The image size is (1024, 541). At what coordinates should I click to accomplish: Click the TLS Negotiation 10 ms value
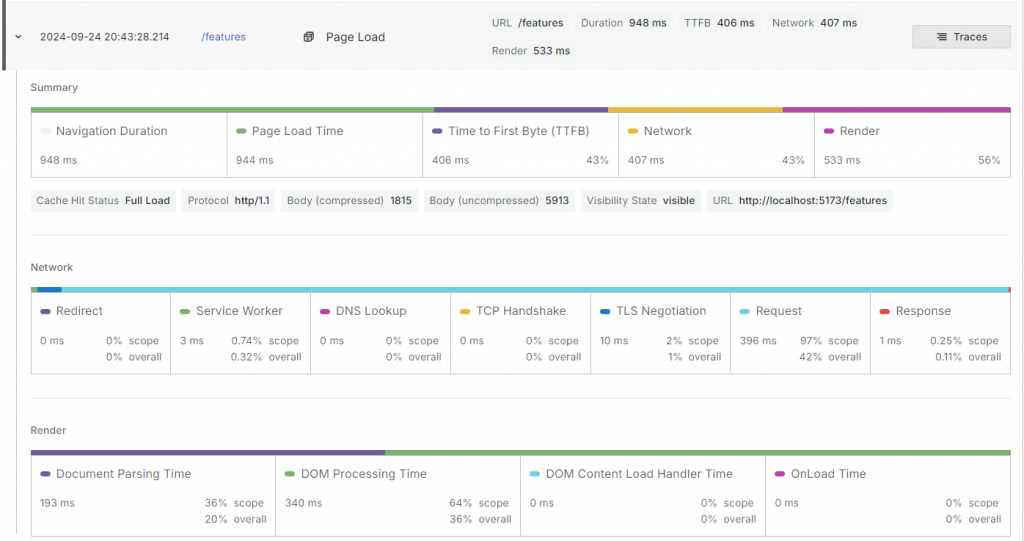click(614, 341)
